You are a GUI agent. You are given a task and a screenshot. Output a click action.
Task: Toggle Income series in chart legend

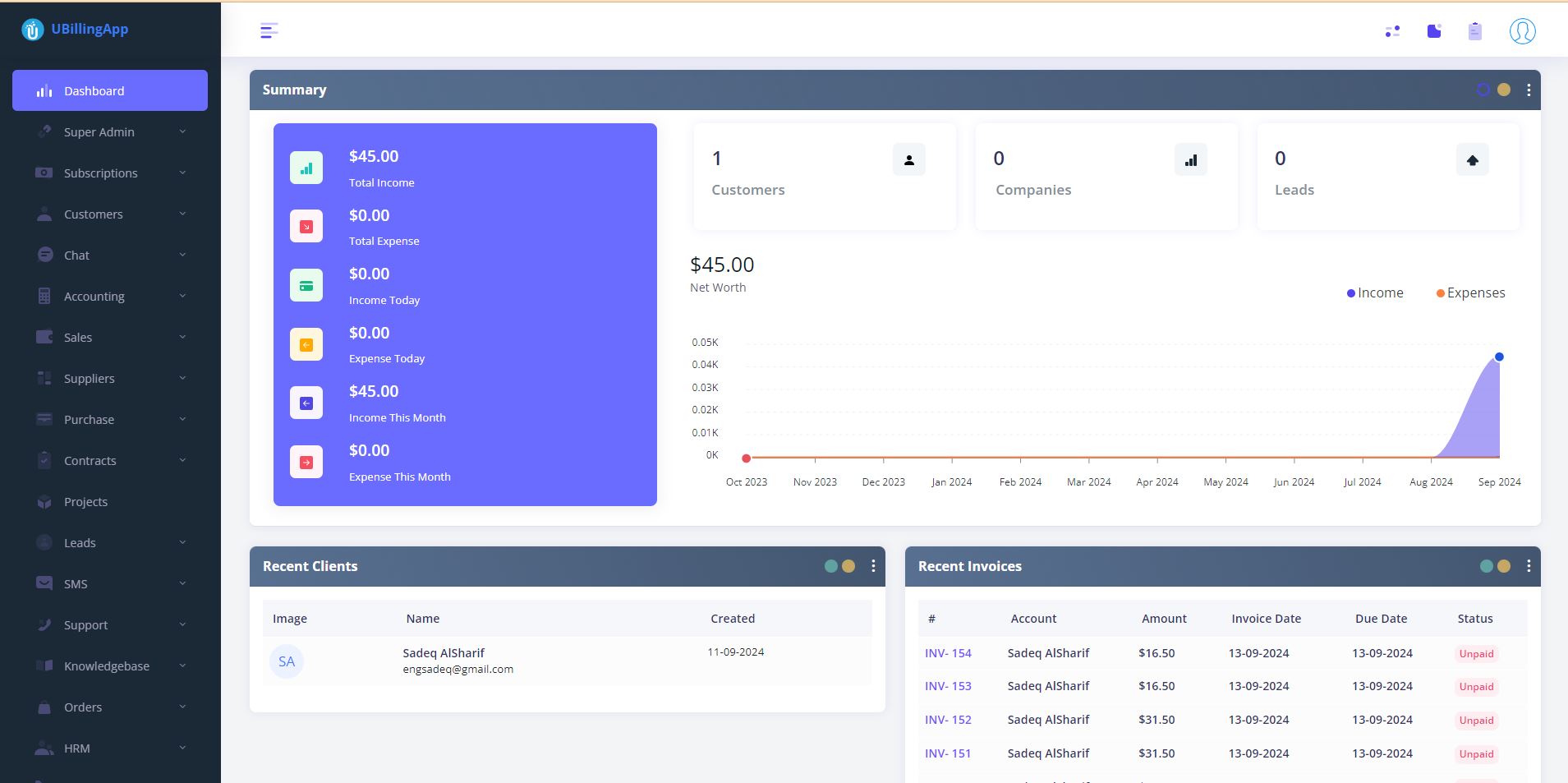coord(1375,293)
